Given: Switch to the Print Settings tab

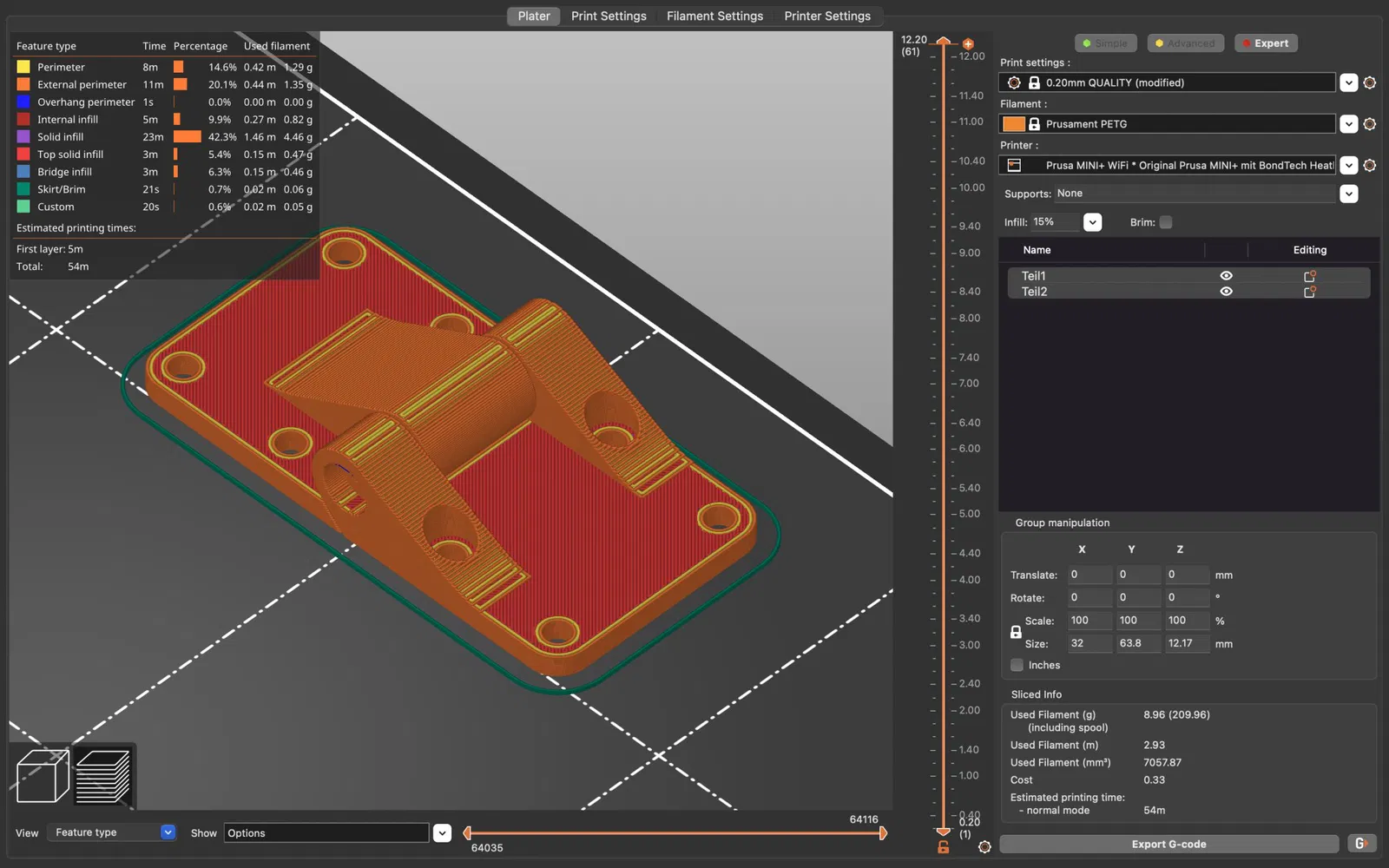Looking at the screenshot, I should click(x=609, y=16).
